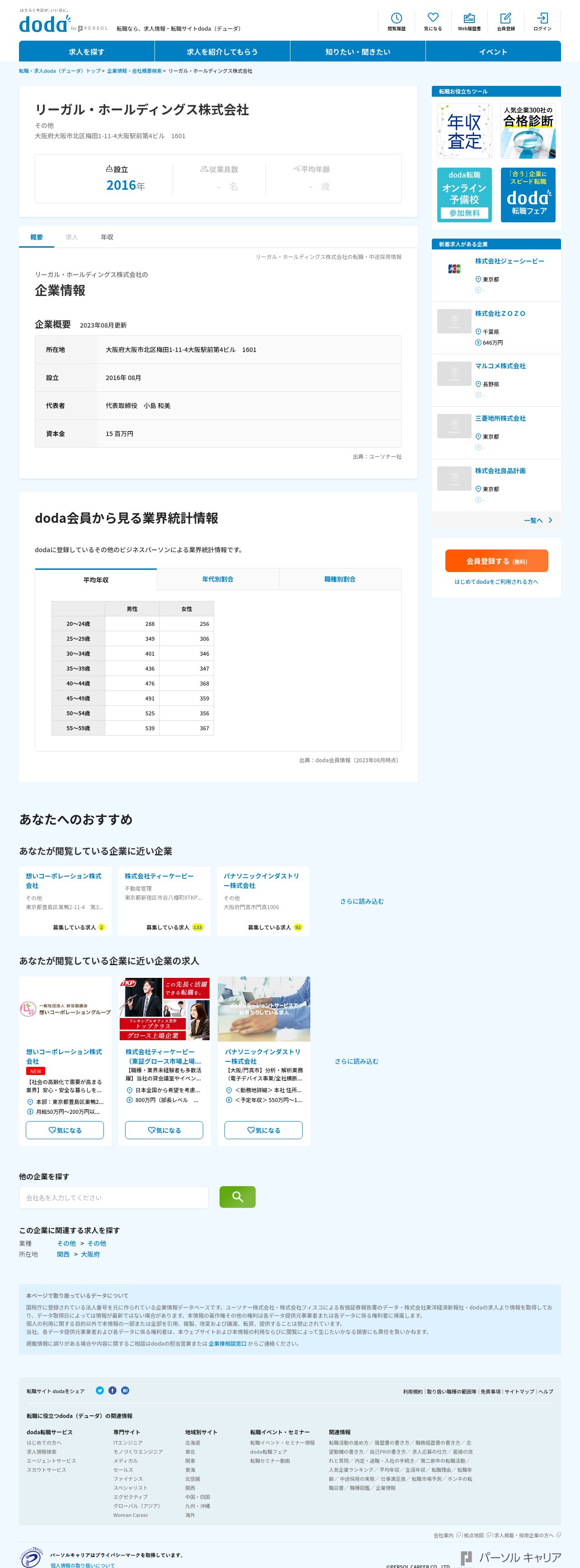Open パナソニックインダストリー similar company card
This screenshot has height=1568, width=580.
(x=263, y=901)
